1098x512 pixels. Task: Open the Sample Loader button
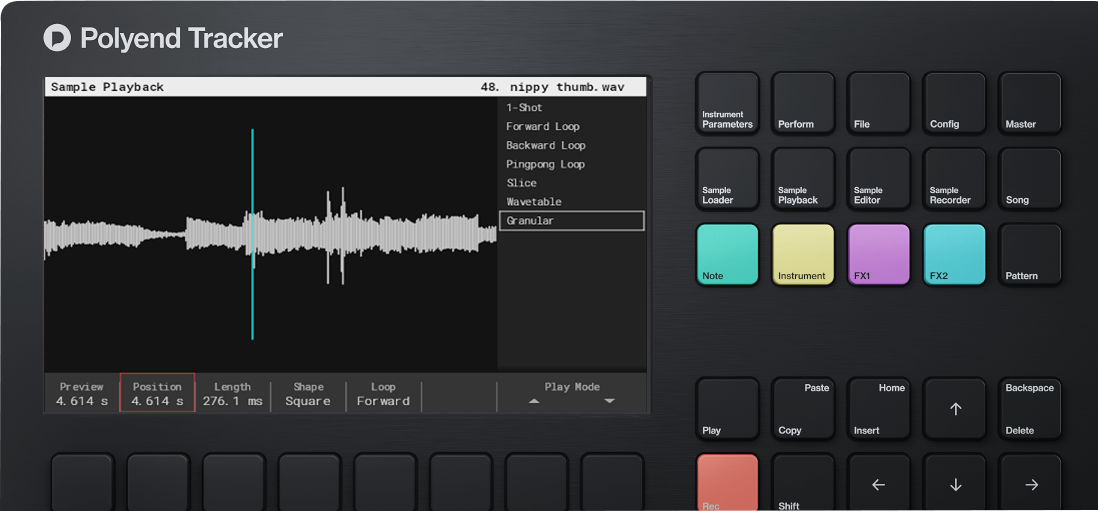click(728, 179)
